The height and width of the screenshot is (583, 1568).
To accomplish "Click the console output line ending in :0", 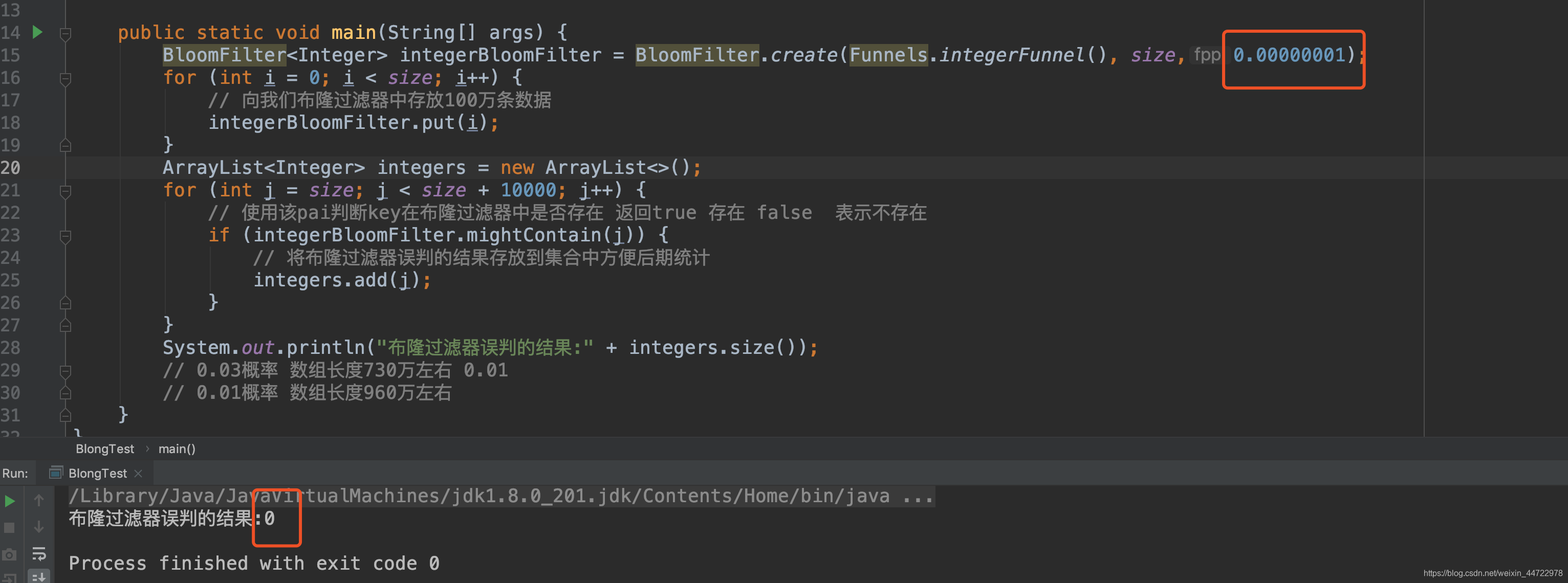I will click(x=171, y=519).
